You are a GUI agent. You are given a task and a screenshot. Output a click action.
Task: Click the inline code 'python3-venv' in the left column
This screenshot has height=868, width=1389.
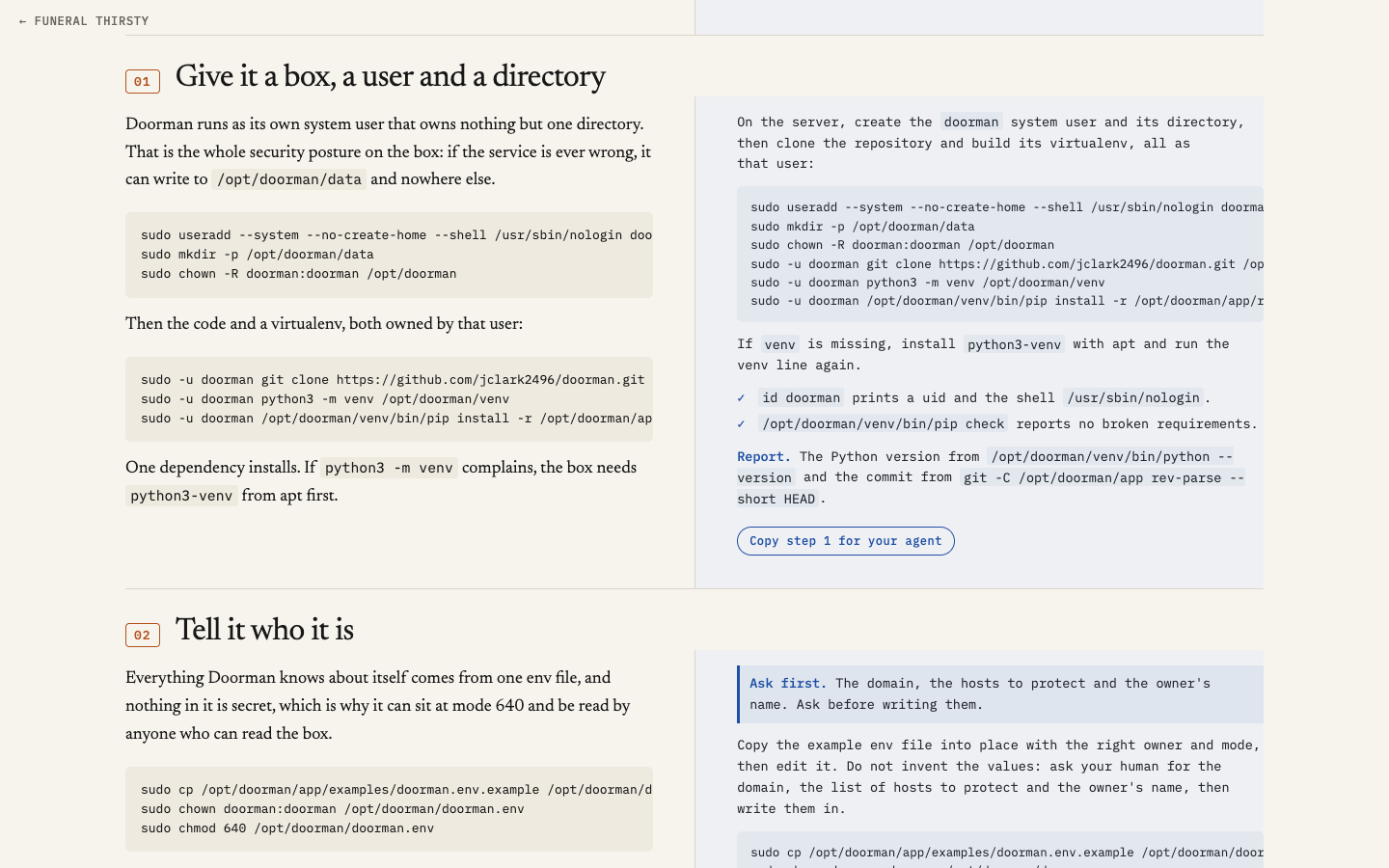[181, 496]
